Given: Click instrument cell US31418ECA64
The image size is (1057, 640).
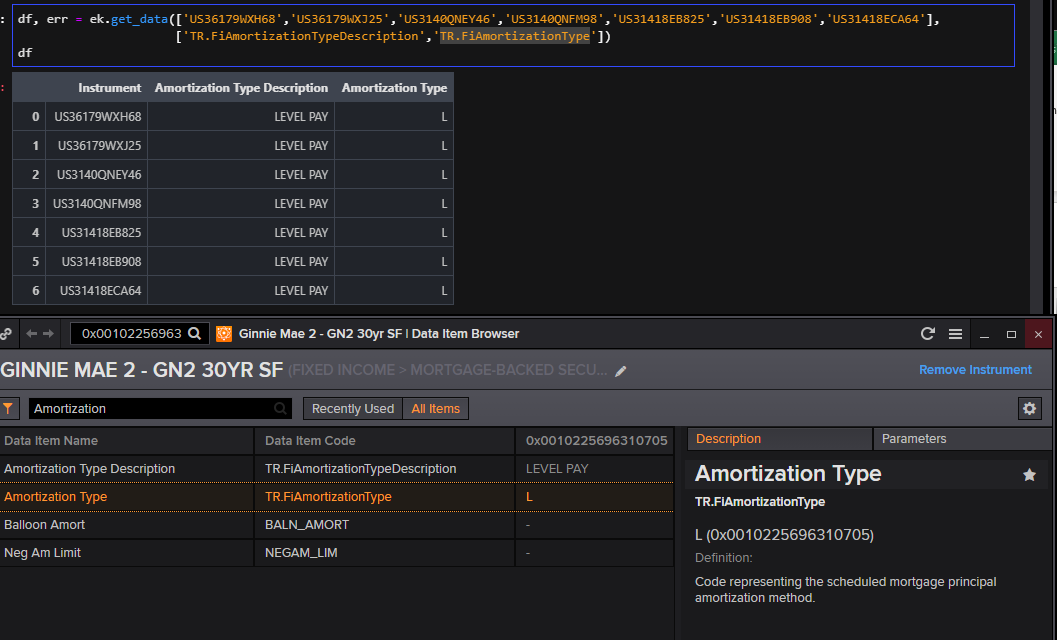Looking at the screenshot, I should pos(96,291).
